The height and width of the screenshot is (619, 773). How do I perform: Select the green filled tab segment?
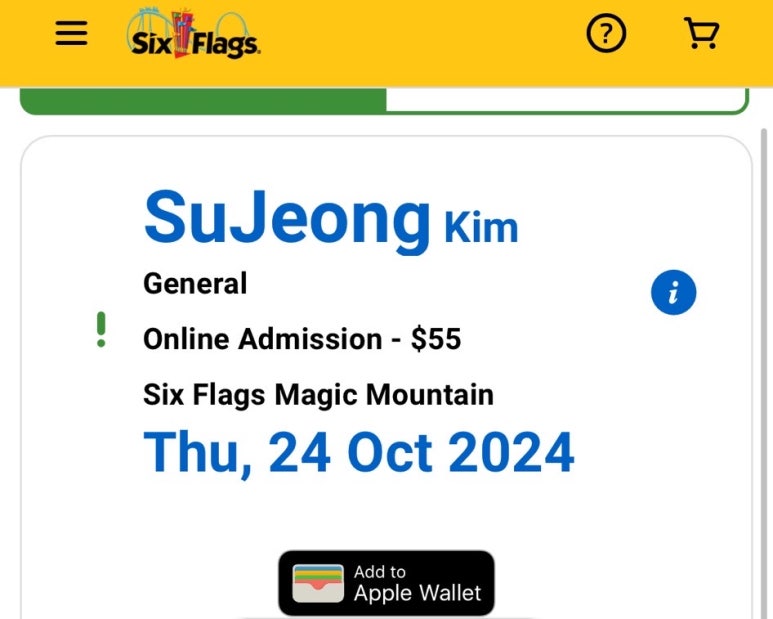point(203,101)
